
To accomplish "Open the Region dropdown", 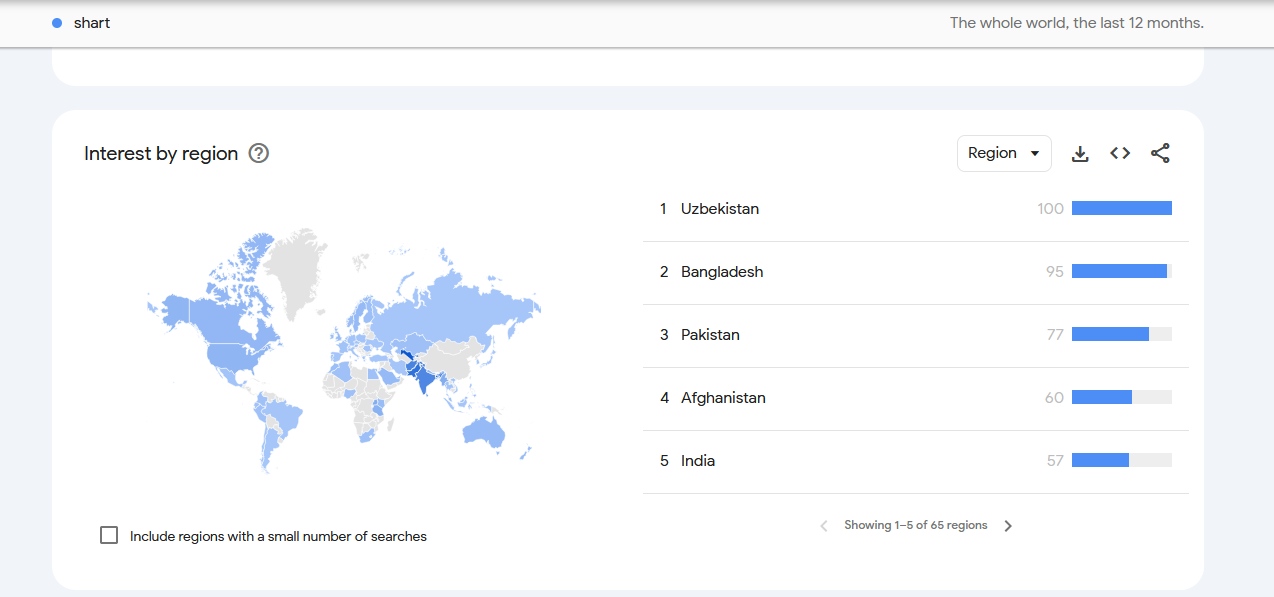I will point(1004,153).
